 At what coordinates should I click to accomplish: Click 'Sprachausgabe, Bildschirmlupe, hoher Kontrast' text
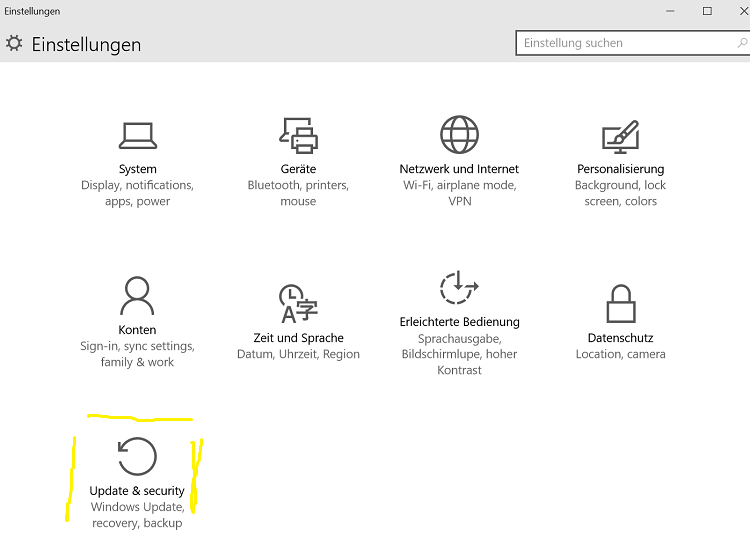click(x=459, y=354)
